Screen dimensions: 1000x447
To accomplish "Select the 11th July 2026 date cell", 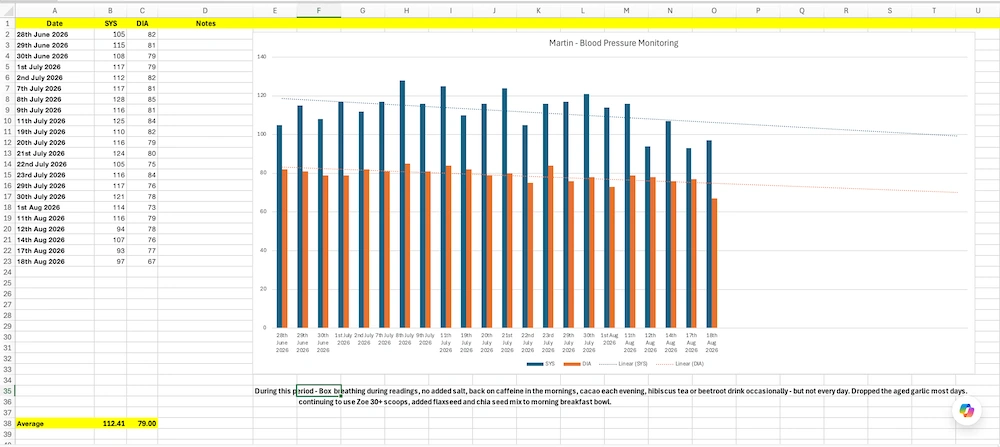I will click(54, 121).
